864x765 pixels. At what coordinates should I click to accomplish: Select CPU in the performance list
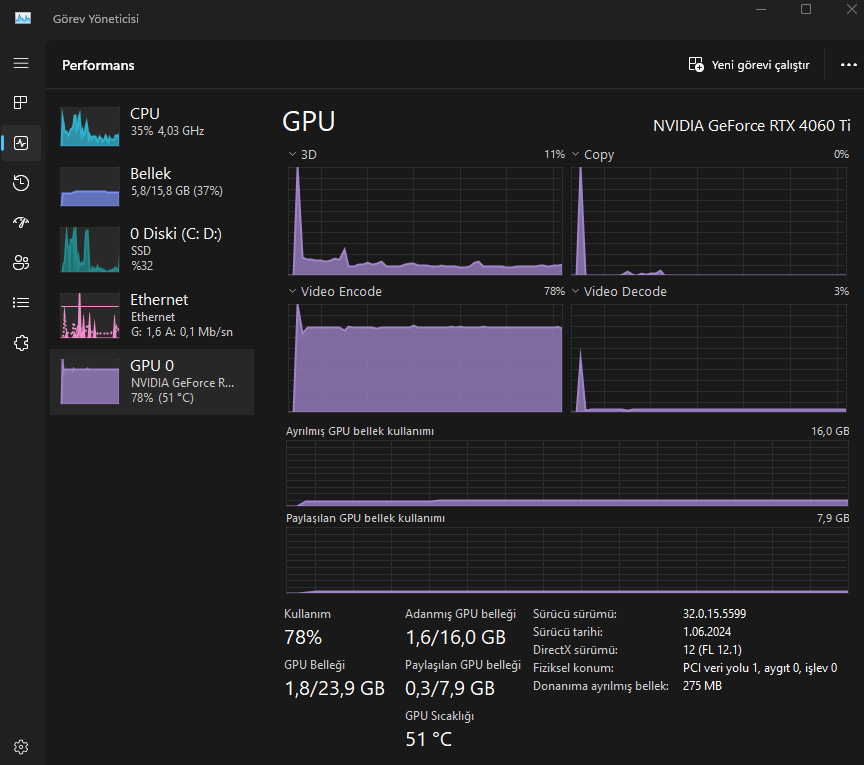(x=152, y=126)
